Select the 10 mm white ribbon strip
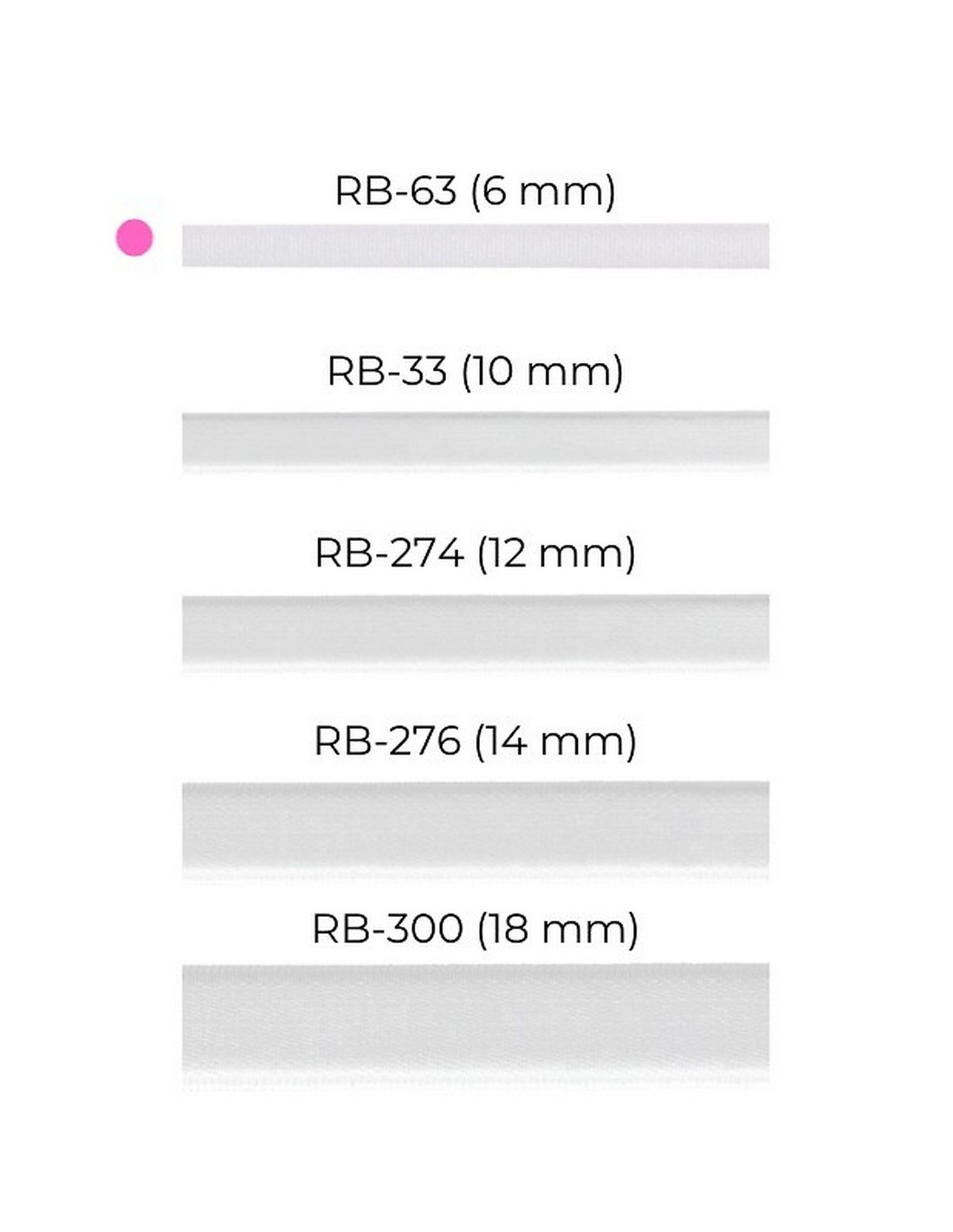The width and height of the screenshot is (953, 1232). point(475,438)
